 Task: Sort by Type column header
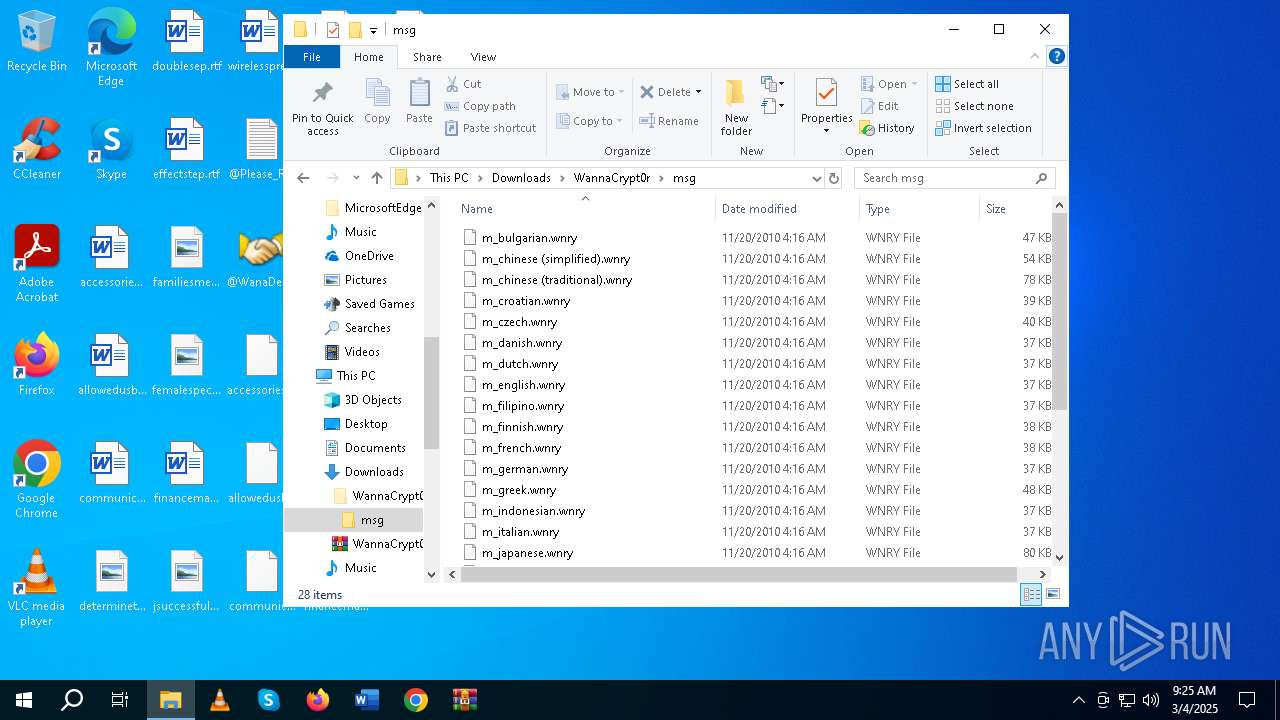pos(919,209)
